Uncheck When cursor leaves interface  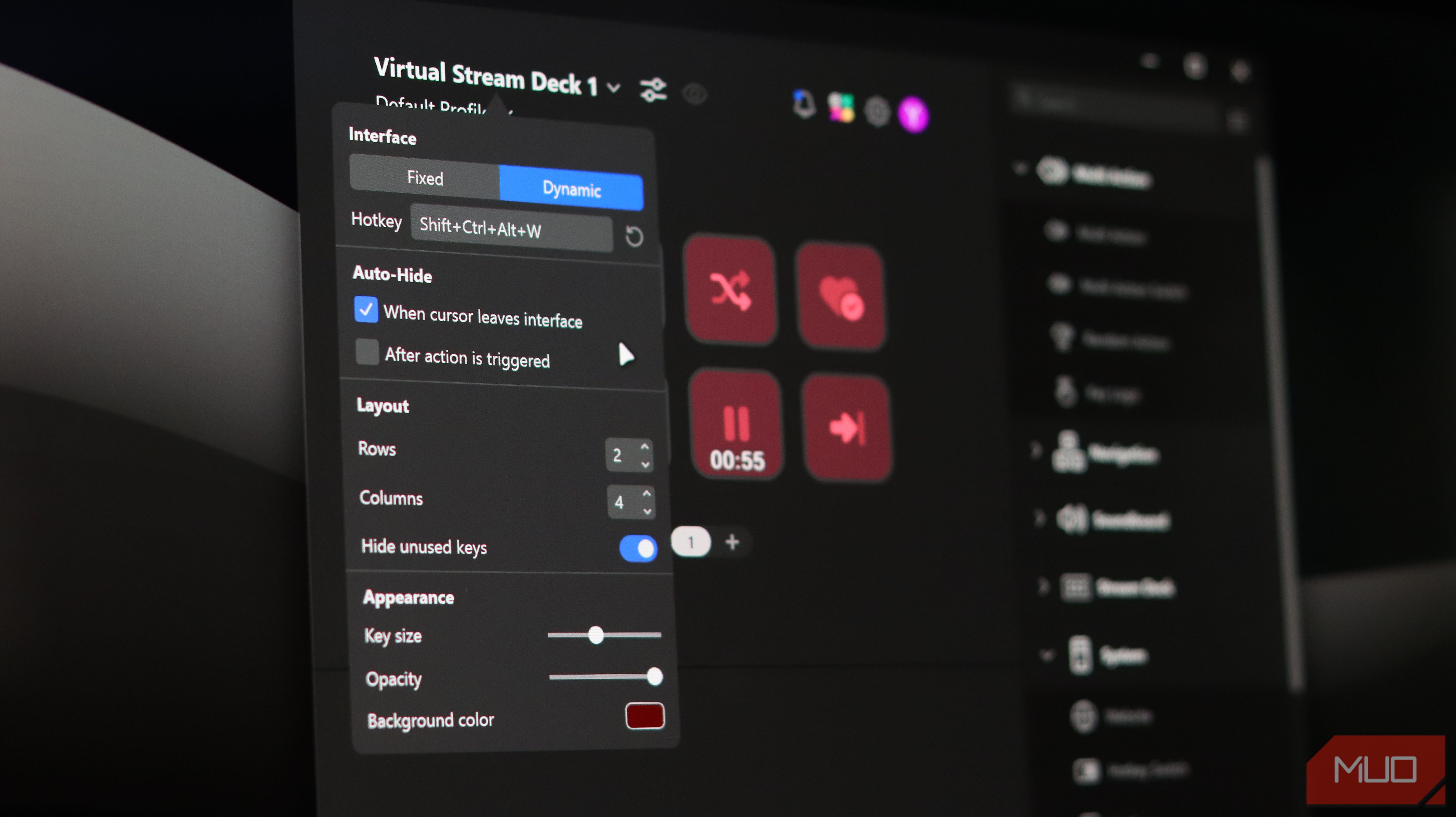pos(366,309)
